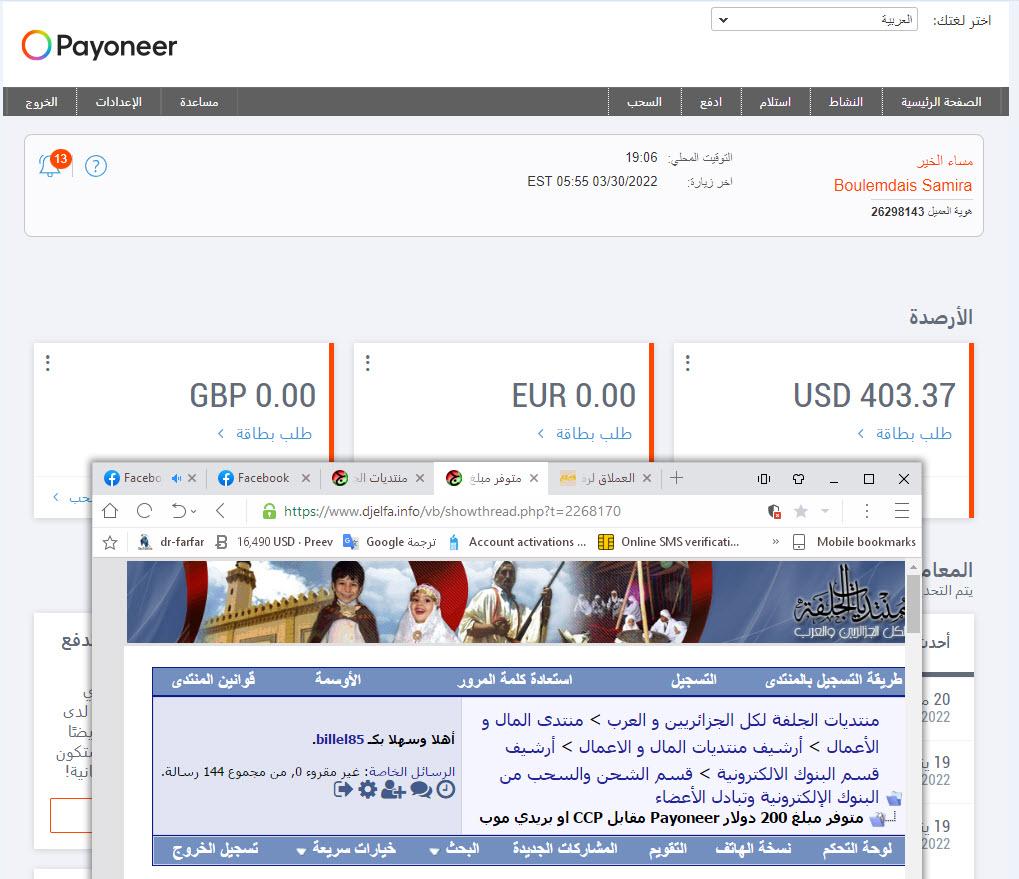Open the Google ترجمة bookmark
The width and height of the screenshot is (1019, 879).
pos(390,542)
